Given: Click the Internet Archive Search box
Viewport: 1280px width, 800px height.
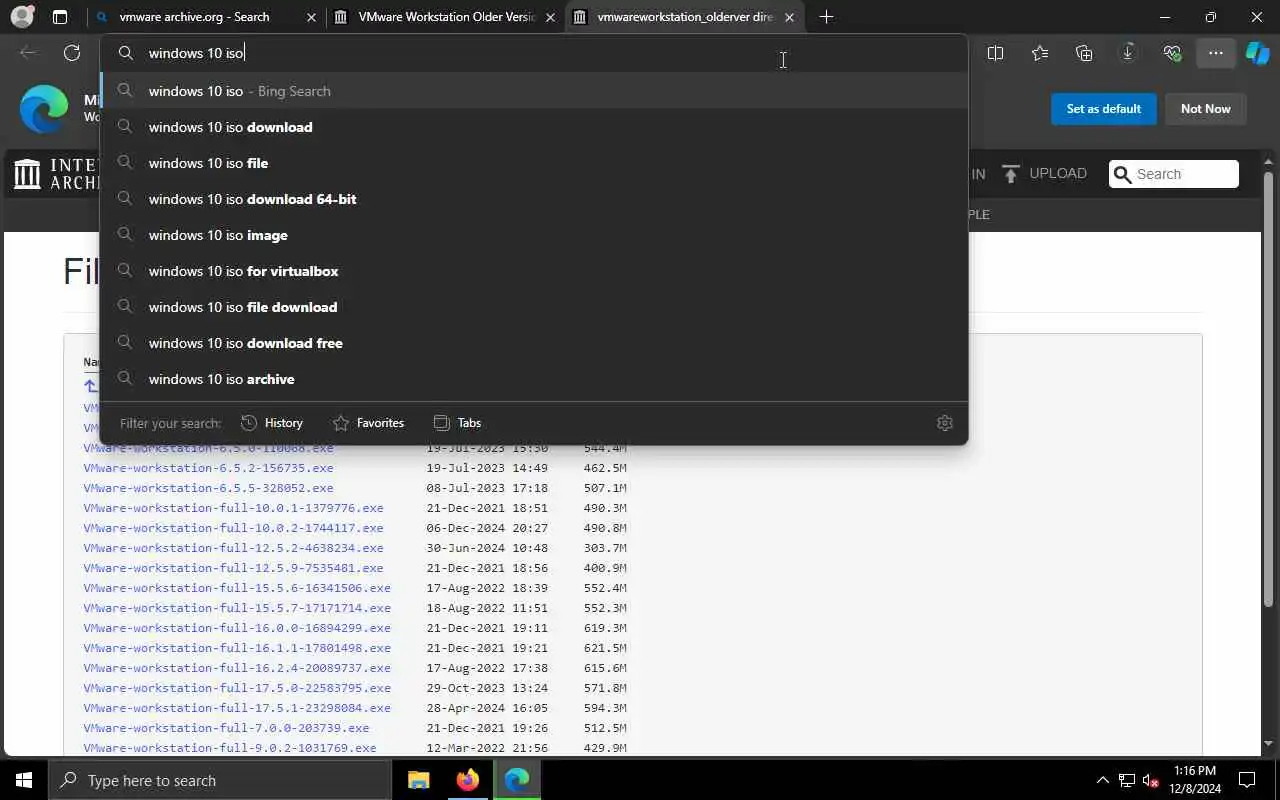Looking at the screenshot, I should [1174, 174].
